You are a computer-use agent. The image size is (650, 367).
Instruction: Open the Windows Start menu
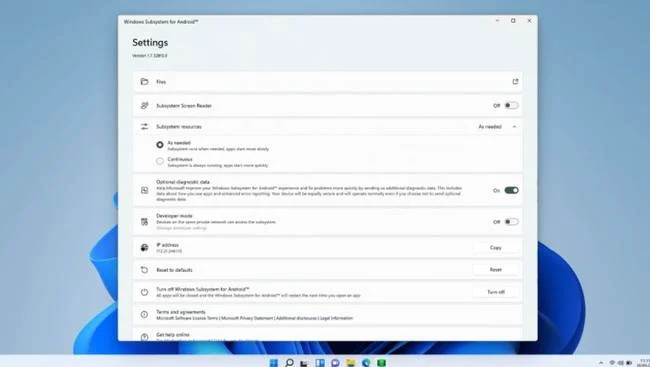(274, 363)
